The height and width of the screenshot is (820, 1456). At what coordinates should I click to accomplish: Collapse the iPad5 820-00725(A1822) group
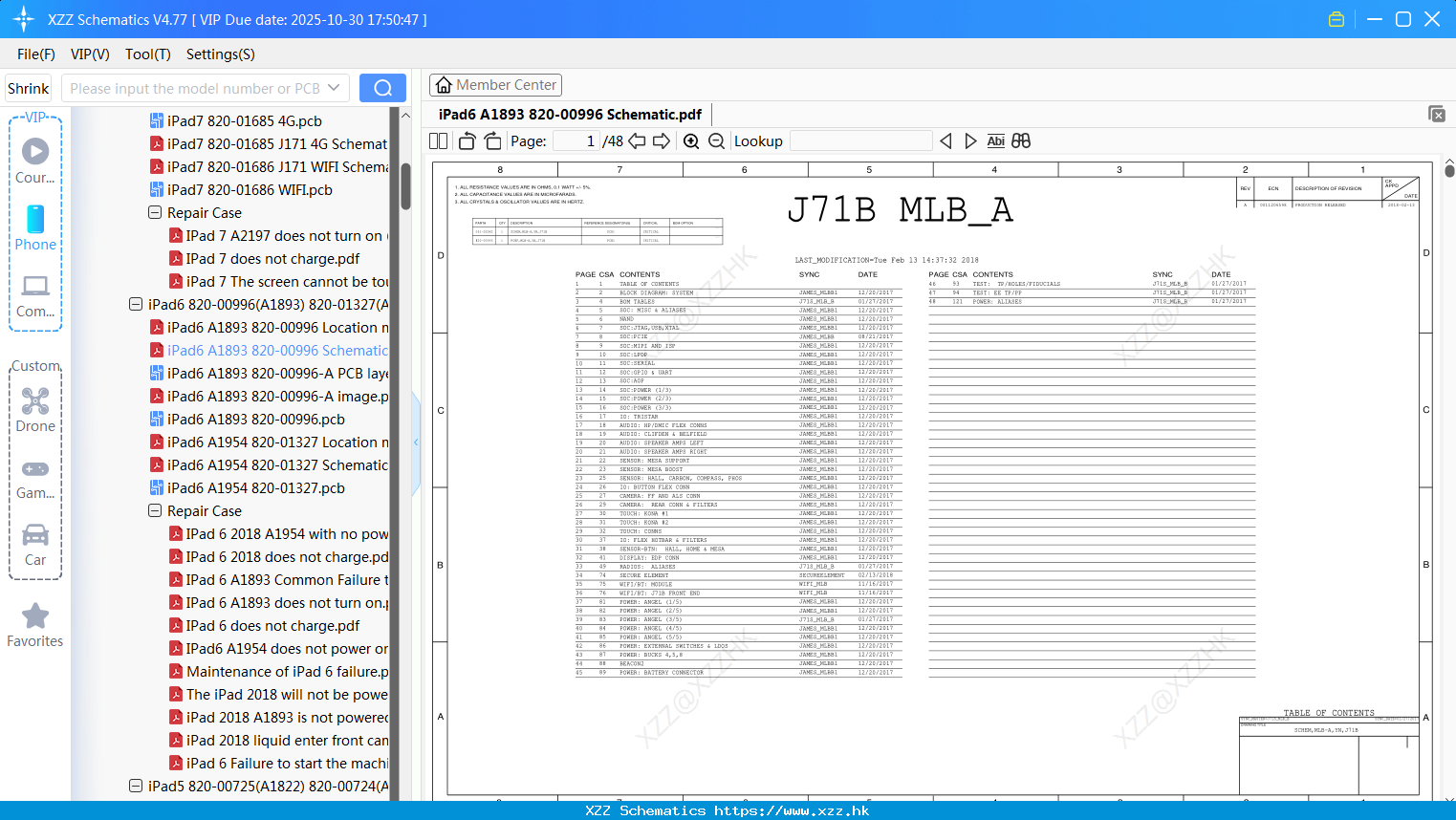pyautogui.click(x=136, y=786)
